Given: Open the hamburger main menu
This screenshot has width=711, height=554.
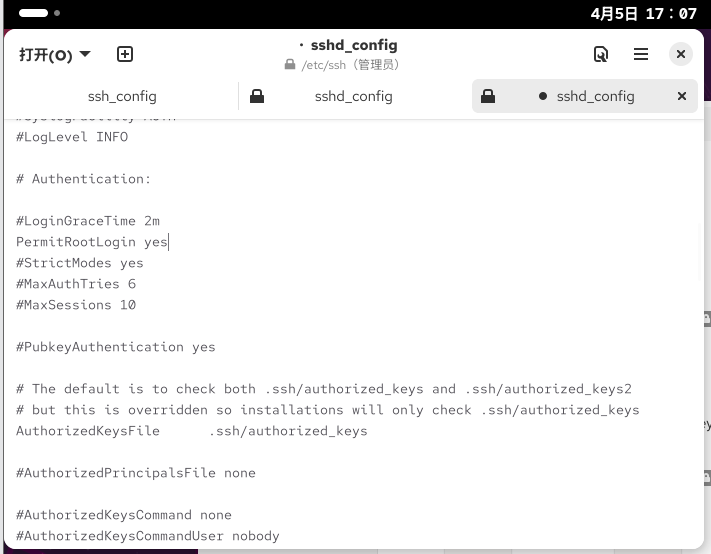Looking at the screenshot, I should tap(641, 54).
